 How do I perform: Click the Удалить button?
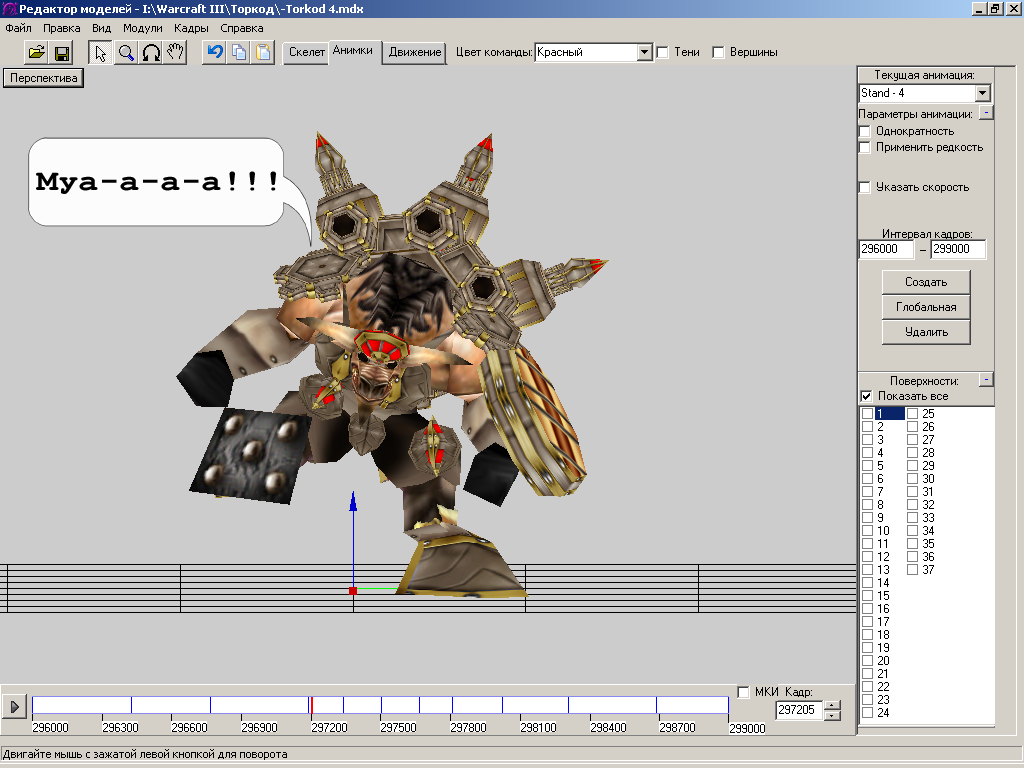925,332
